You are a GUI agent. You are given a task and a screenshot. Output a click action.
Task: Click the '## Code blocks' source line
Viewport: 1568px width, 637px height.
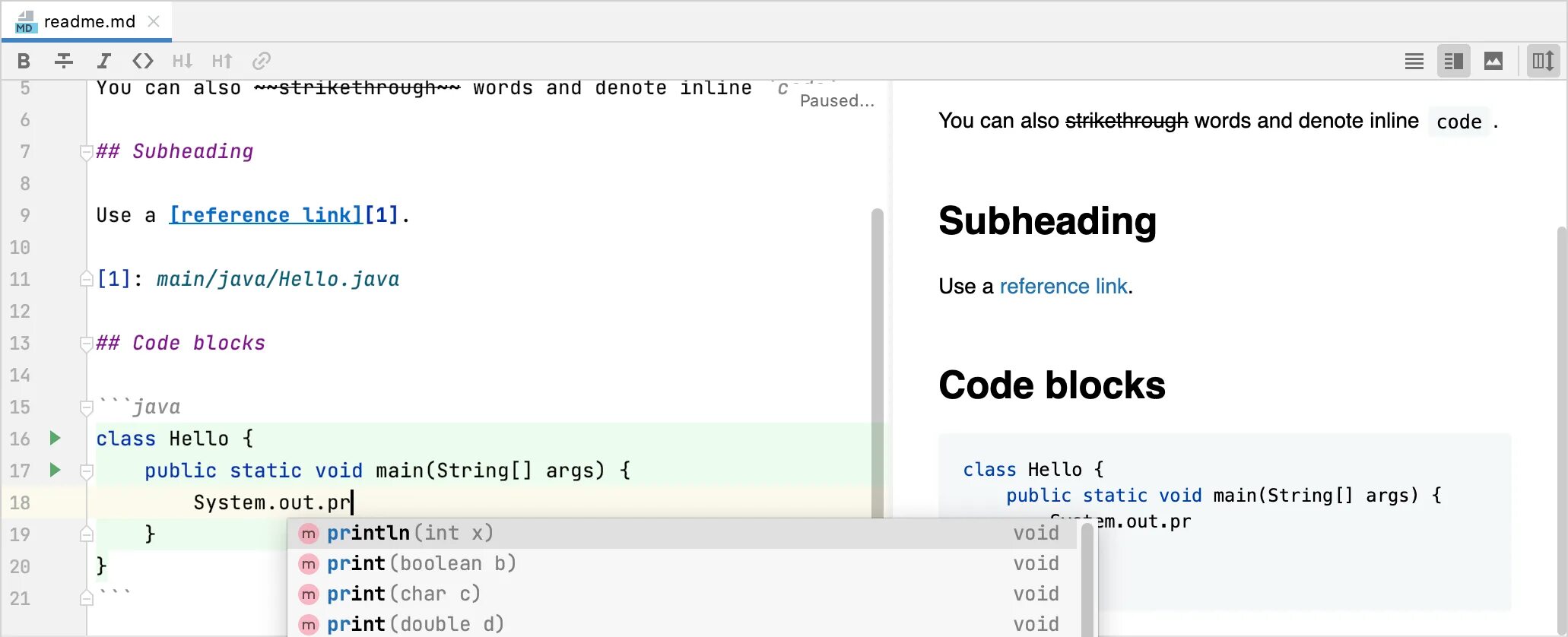(x=181, y=343)
